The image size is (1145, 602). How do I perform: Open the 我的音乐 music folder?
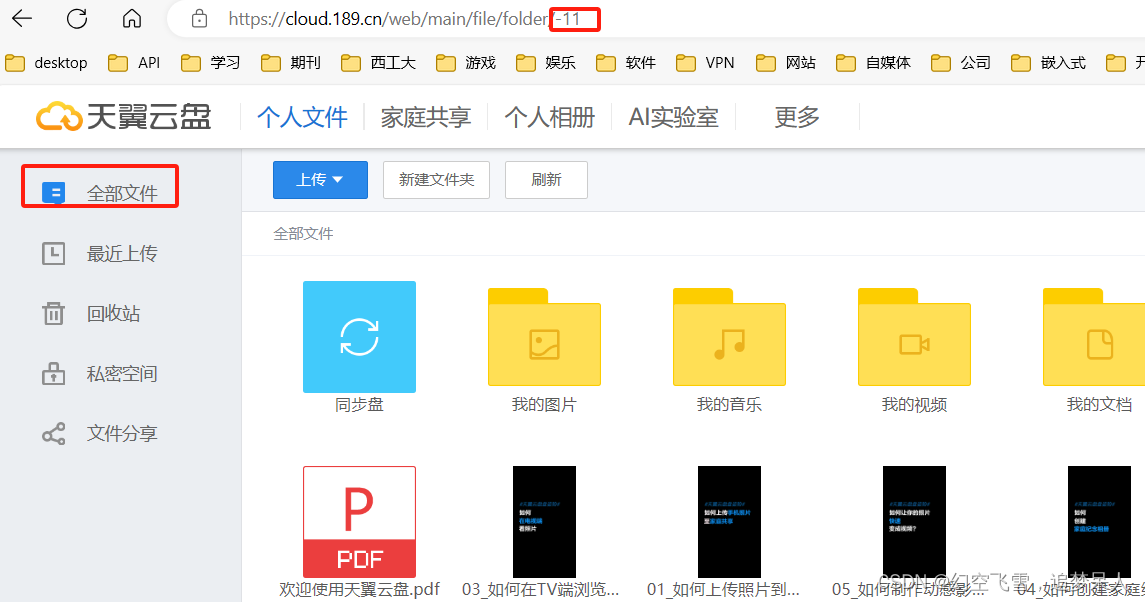point(729,341)
